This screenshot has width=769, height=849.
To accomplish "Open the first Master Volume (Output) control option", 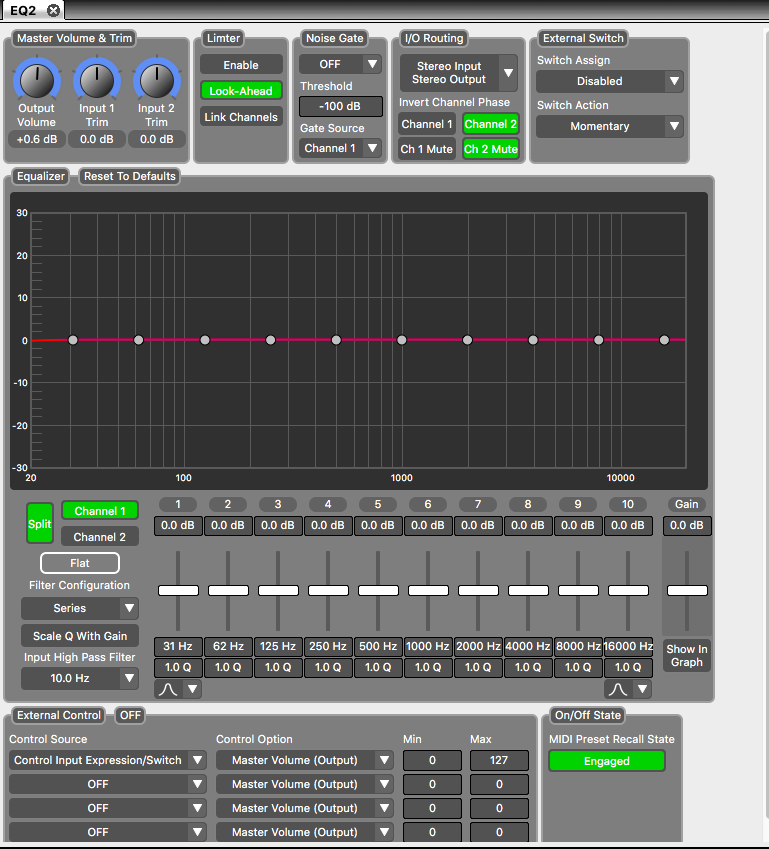I will [304, 760].
